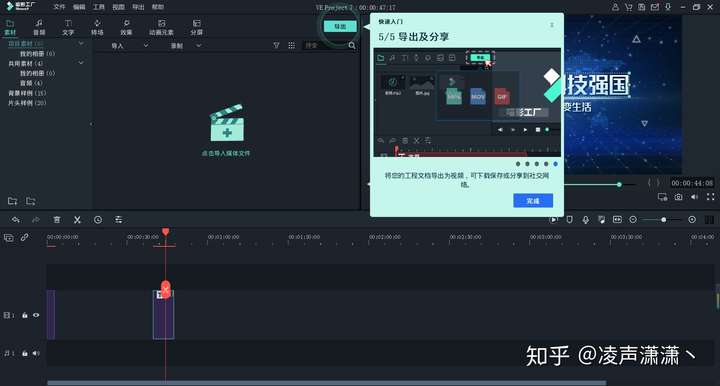Split clip with the scissors tool
720x386 pixels.
point(77,220)
